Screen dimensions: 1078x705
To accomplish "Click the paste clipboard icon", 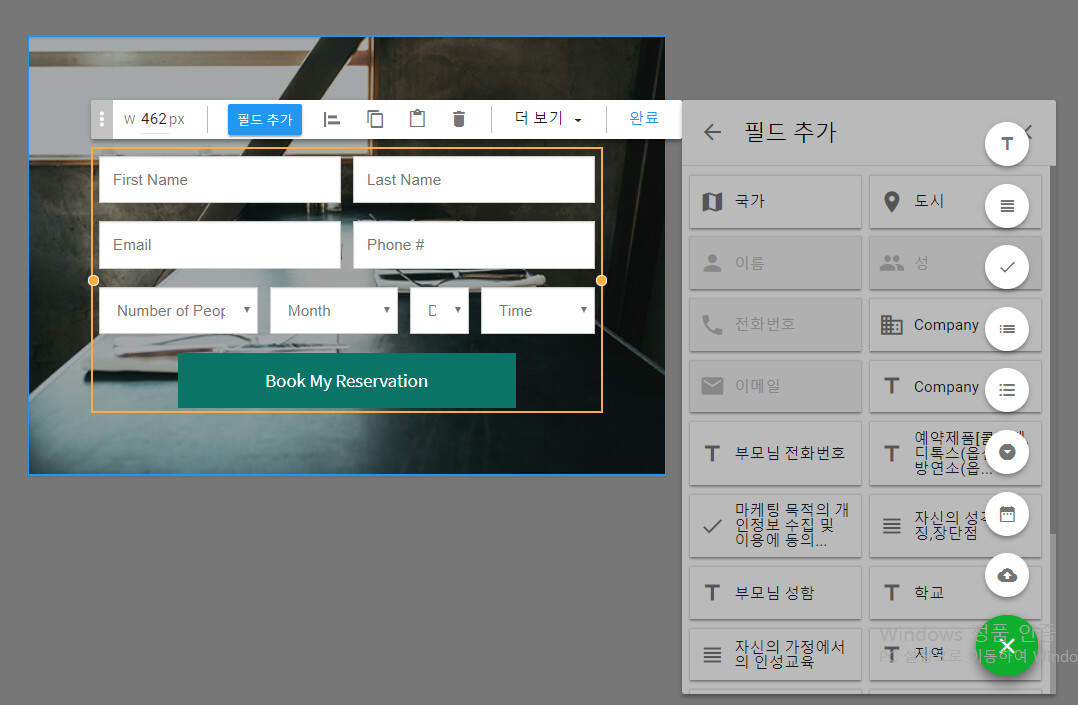I will [417, 118].
